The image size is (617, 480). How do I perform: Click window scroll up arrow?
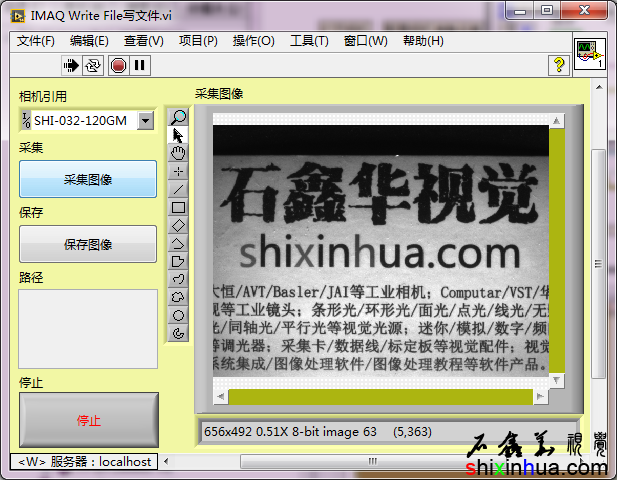tap(599, 87)
